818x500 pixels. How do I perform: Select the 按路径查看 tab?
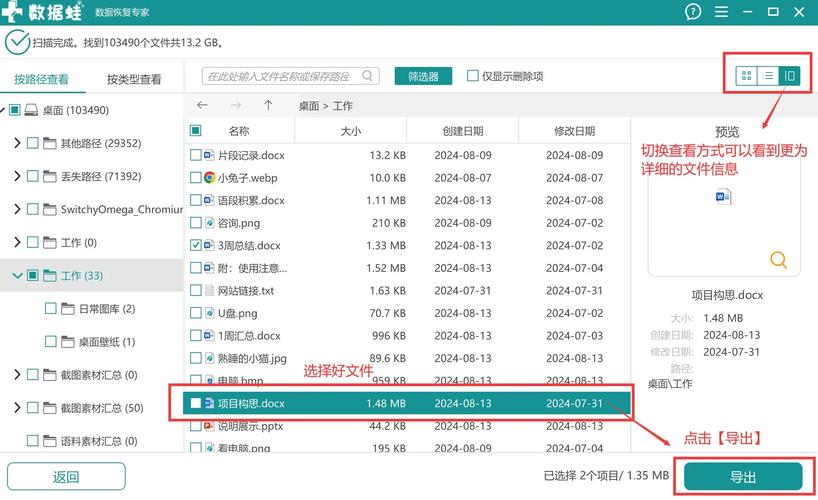[42, 80]
